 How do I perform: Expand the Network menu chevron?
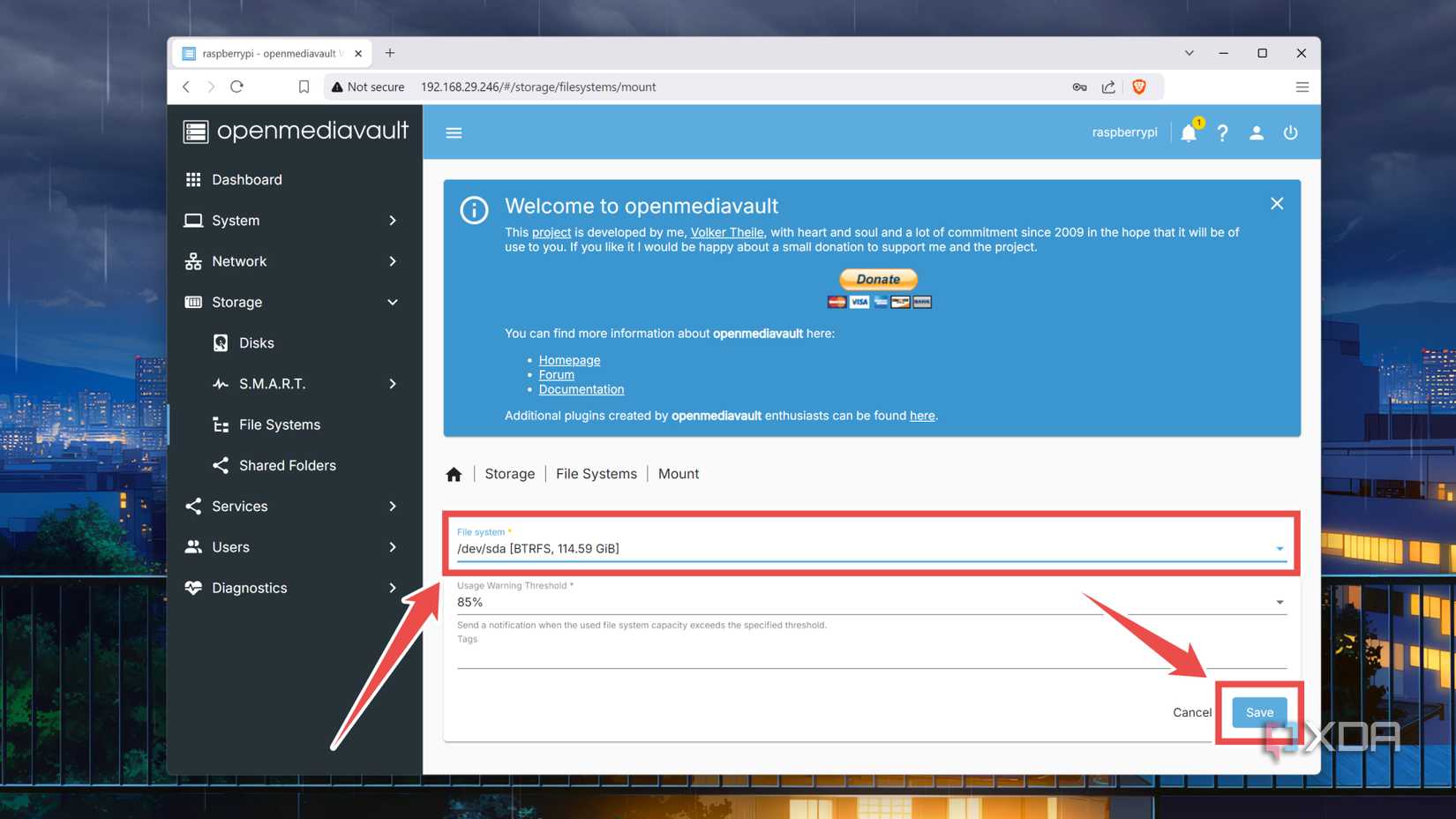coord(393,261)
